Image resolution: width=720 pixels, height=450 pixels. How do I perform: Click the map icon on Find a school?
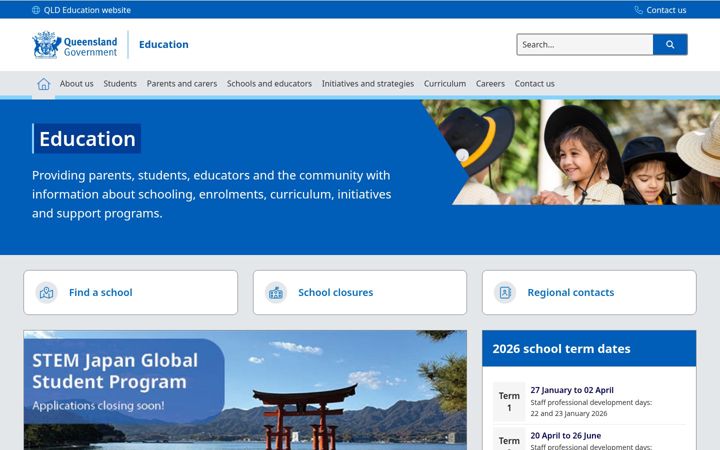[x=46, y=292]
